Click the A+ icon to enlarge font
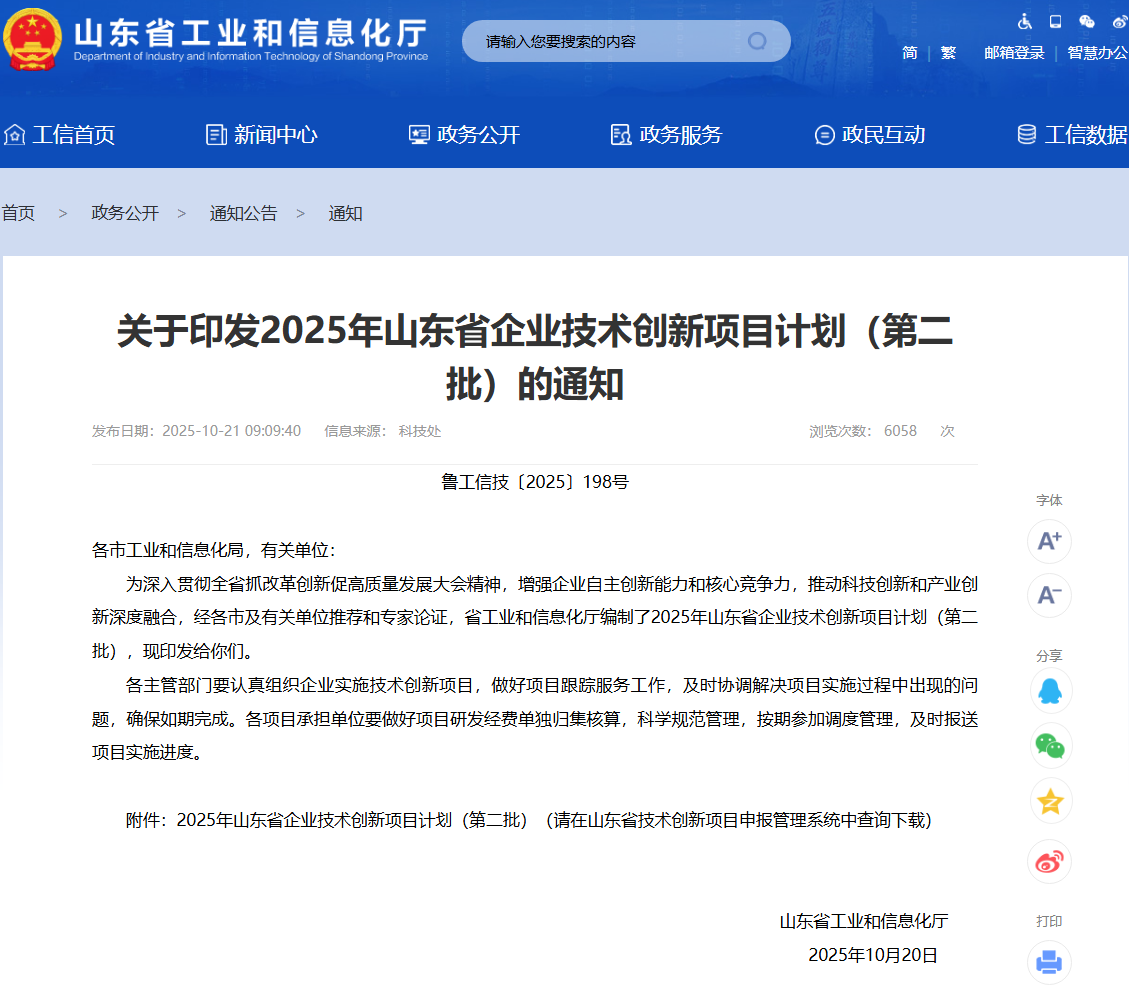This screenshot has height=985, width=1129. tap(1050, 541)
